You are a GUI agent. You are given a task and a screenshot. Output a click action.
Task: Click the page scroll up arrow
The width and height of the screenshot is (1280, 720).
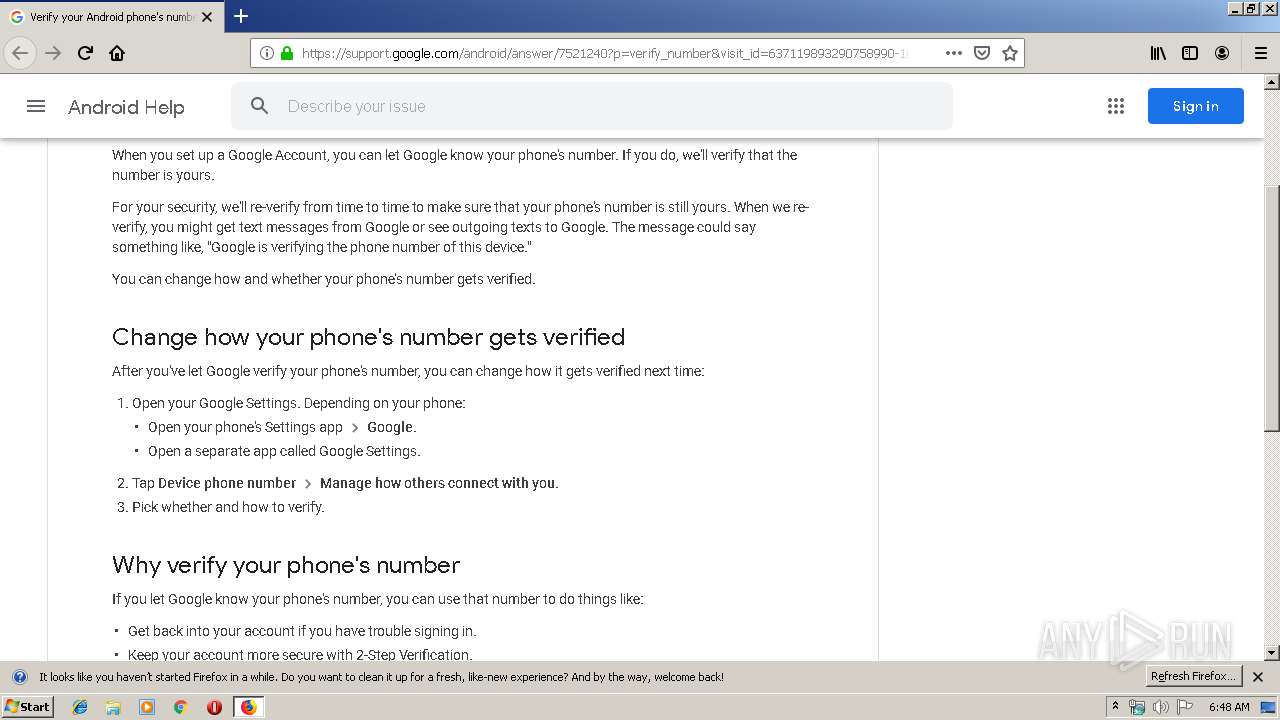pyautogui.click(x=1272, y=82)
